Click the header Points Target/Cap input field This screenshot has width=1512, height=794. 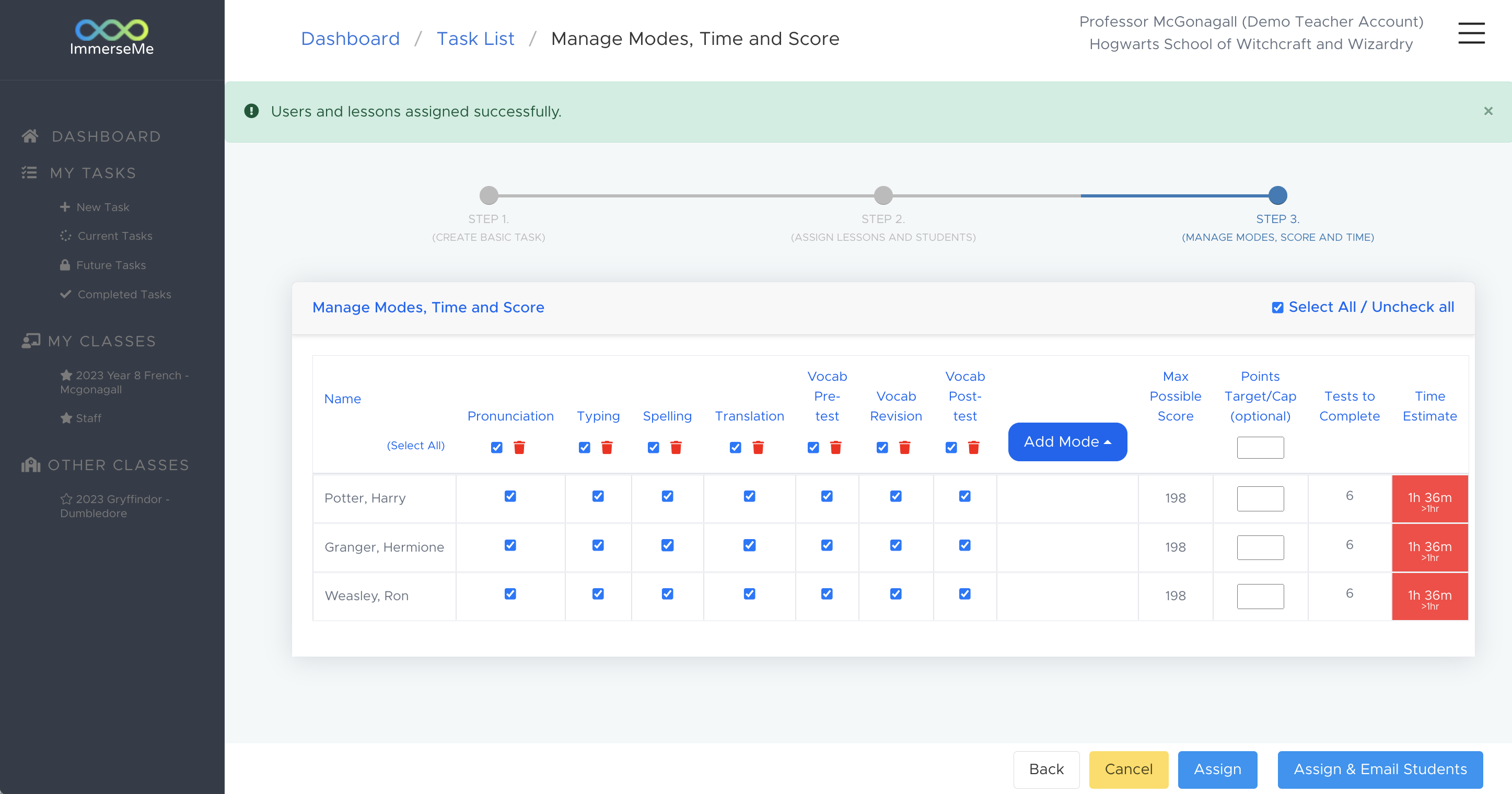[x=1260, y=447]
